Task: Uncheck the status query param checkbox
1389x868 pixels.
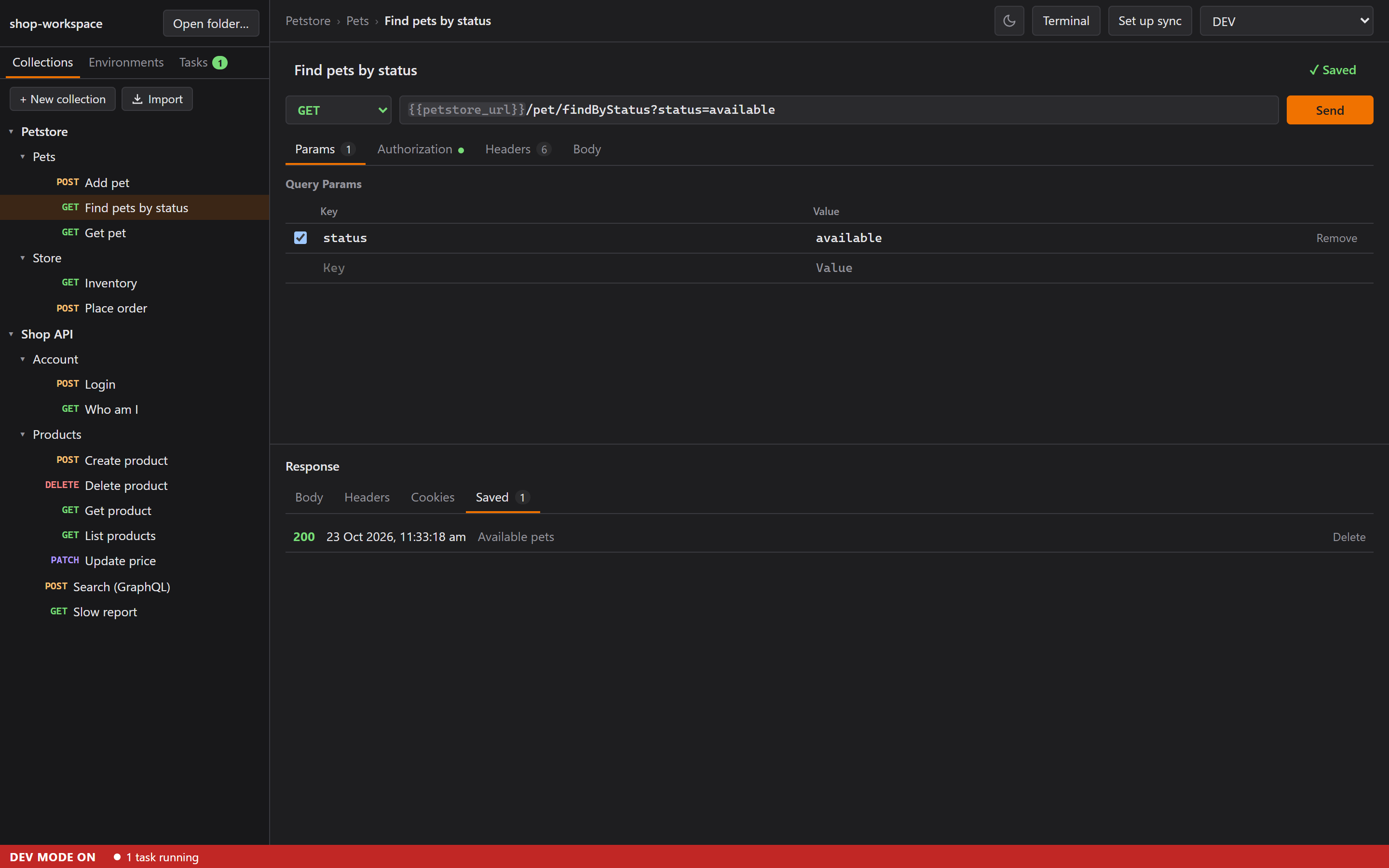Action: [x=300, y=238]
